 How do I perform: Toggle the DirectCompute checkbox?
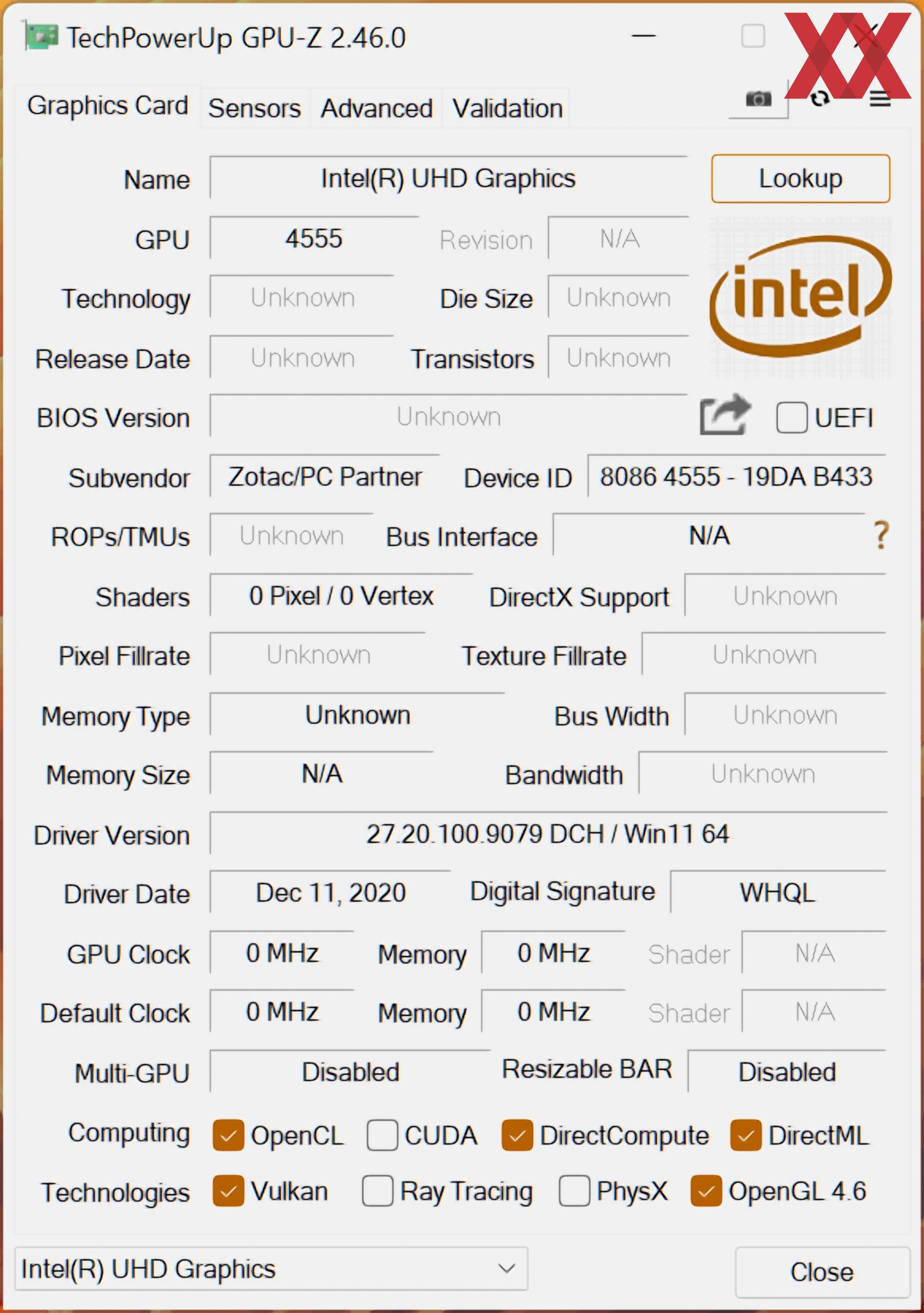[x=517, y=1135]
